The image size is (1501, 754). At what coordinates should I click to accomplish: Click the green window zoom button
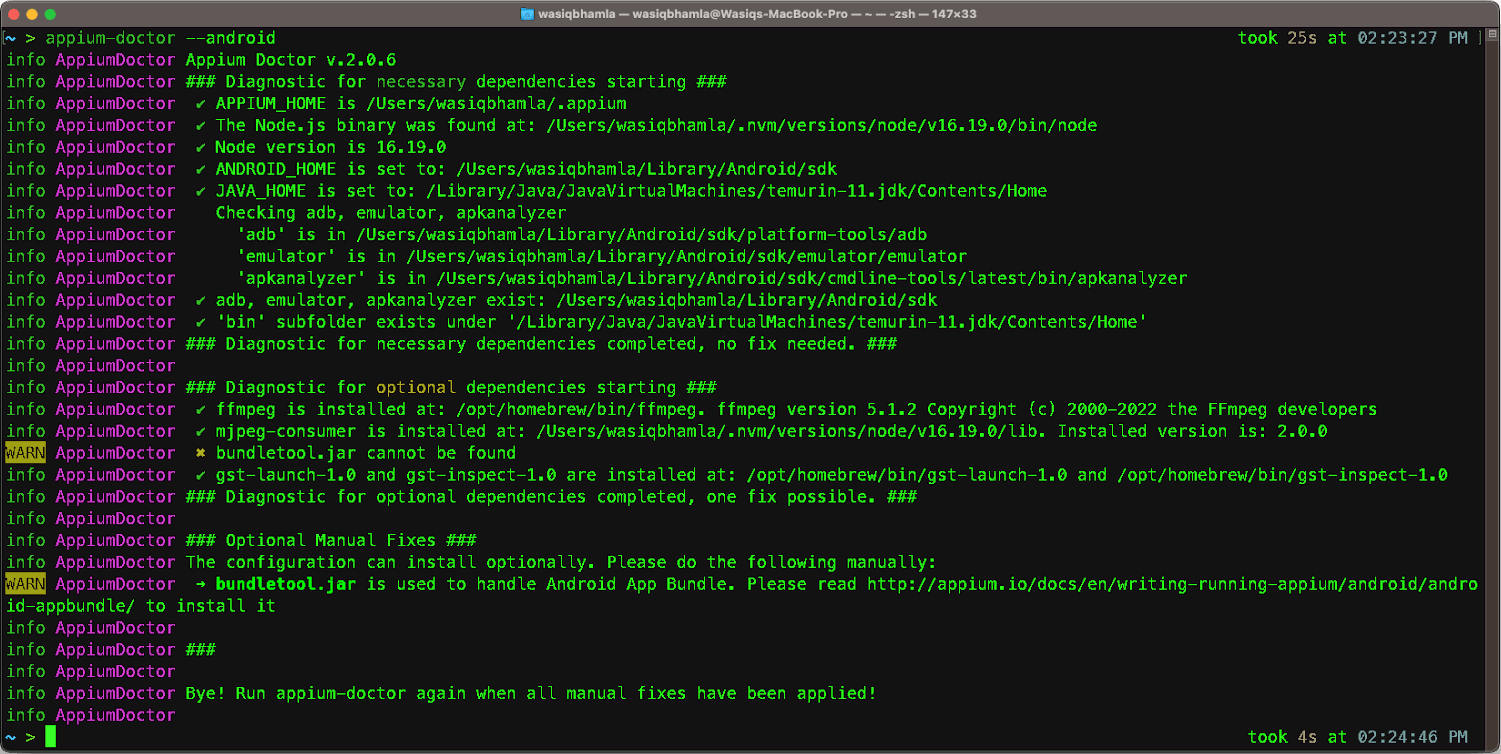coord(52,14)
